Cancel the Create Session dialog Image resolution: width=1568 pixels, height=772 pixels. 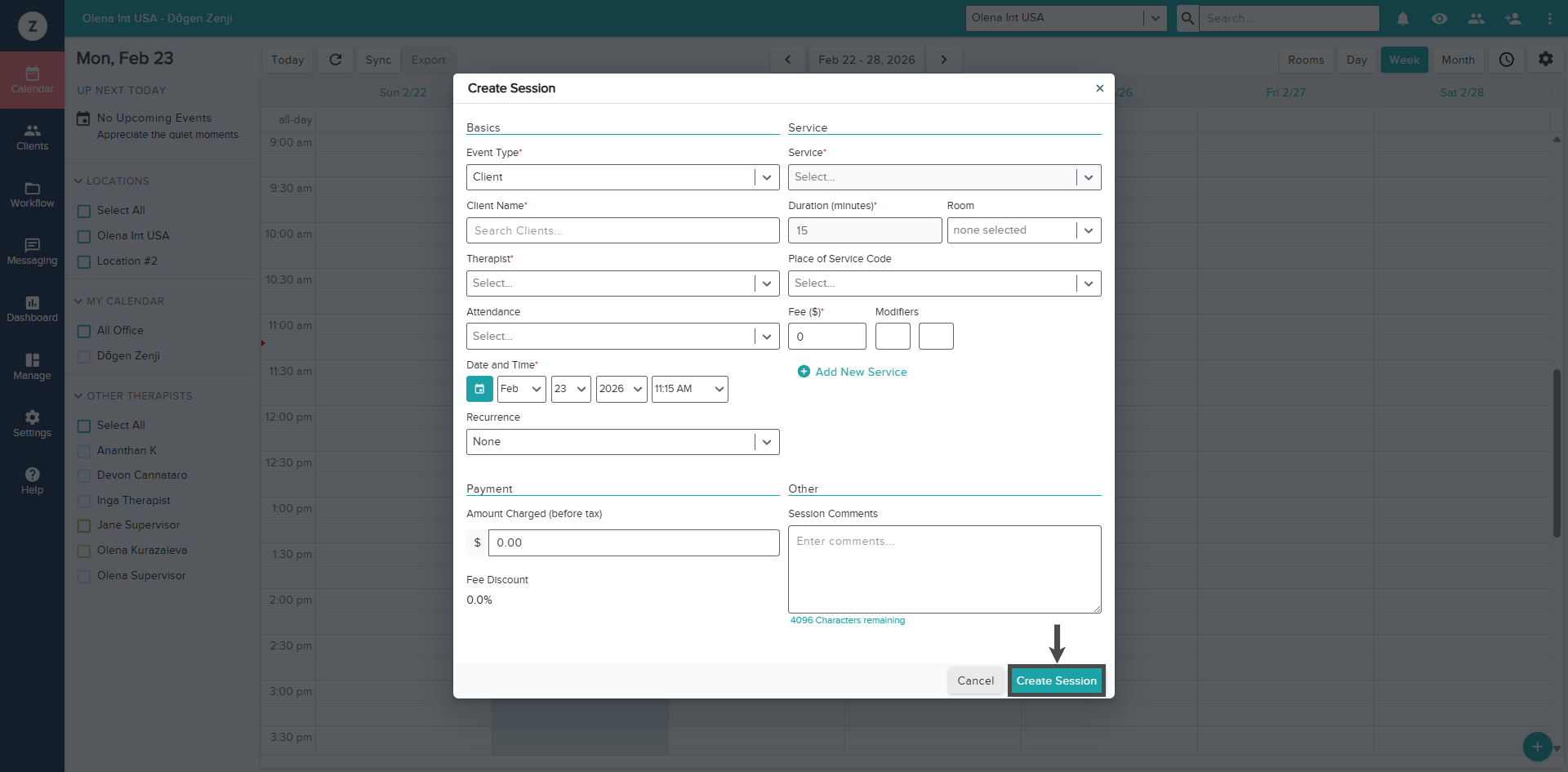[x=975, y=681]
